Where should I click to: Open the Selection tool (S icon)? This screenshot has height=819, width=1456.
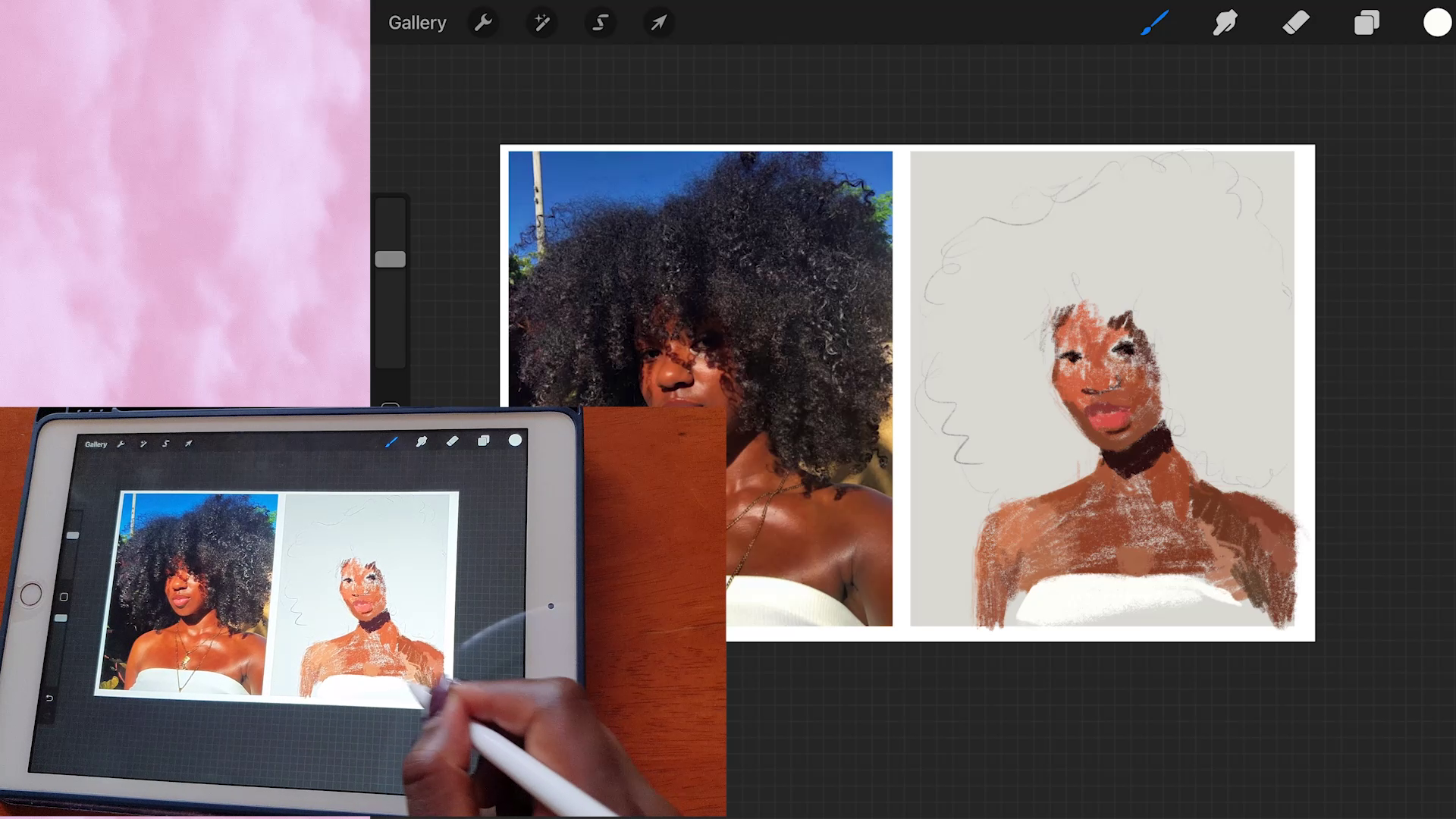(x=600, y=23)
